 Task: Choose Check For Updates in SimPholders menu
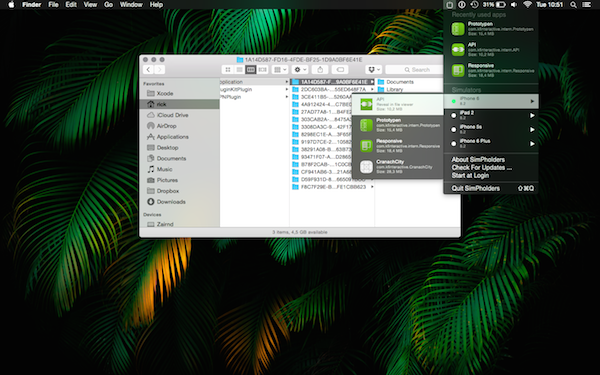pos(482,168)
